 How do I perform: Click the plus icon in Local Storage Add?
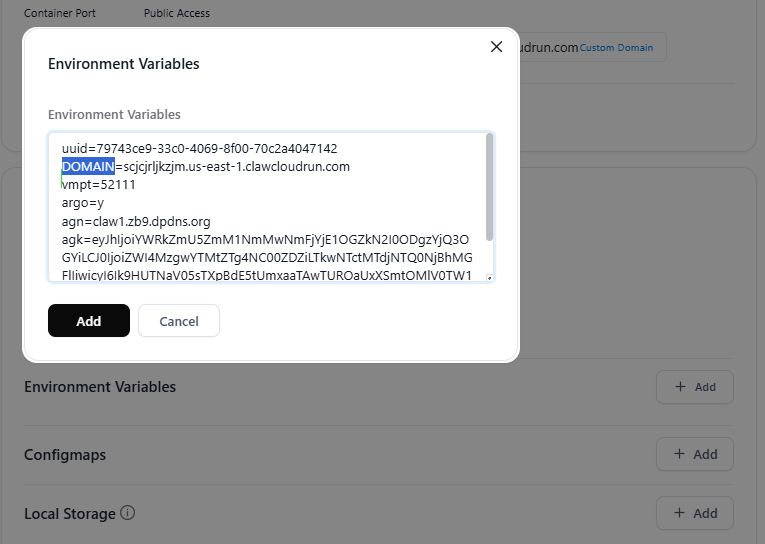pyautogui.click(x=679, y=512)
